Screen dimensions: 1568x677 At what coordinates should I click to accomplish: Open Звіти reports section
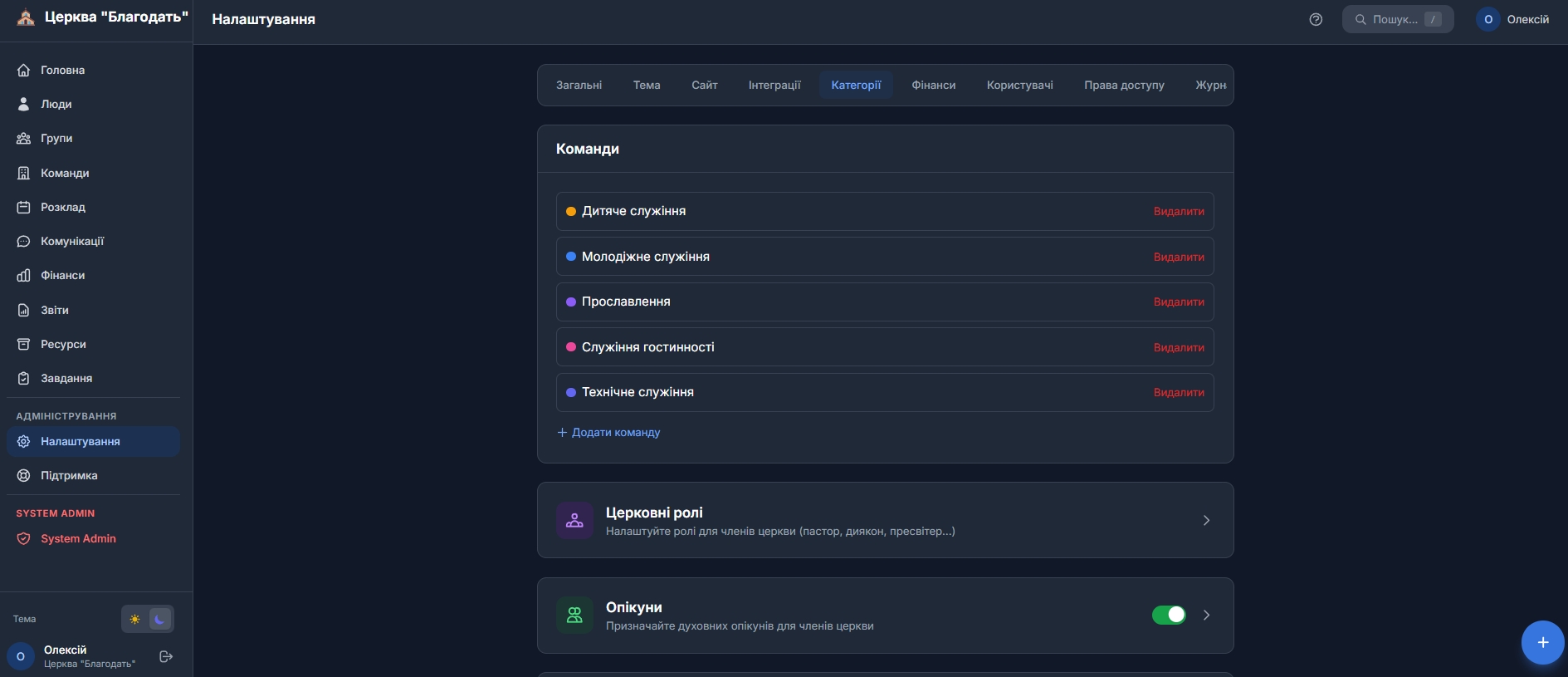click(x=55, y=310)
